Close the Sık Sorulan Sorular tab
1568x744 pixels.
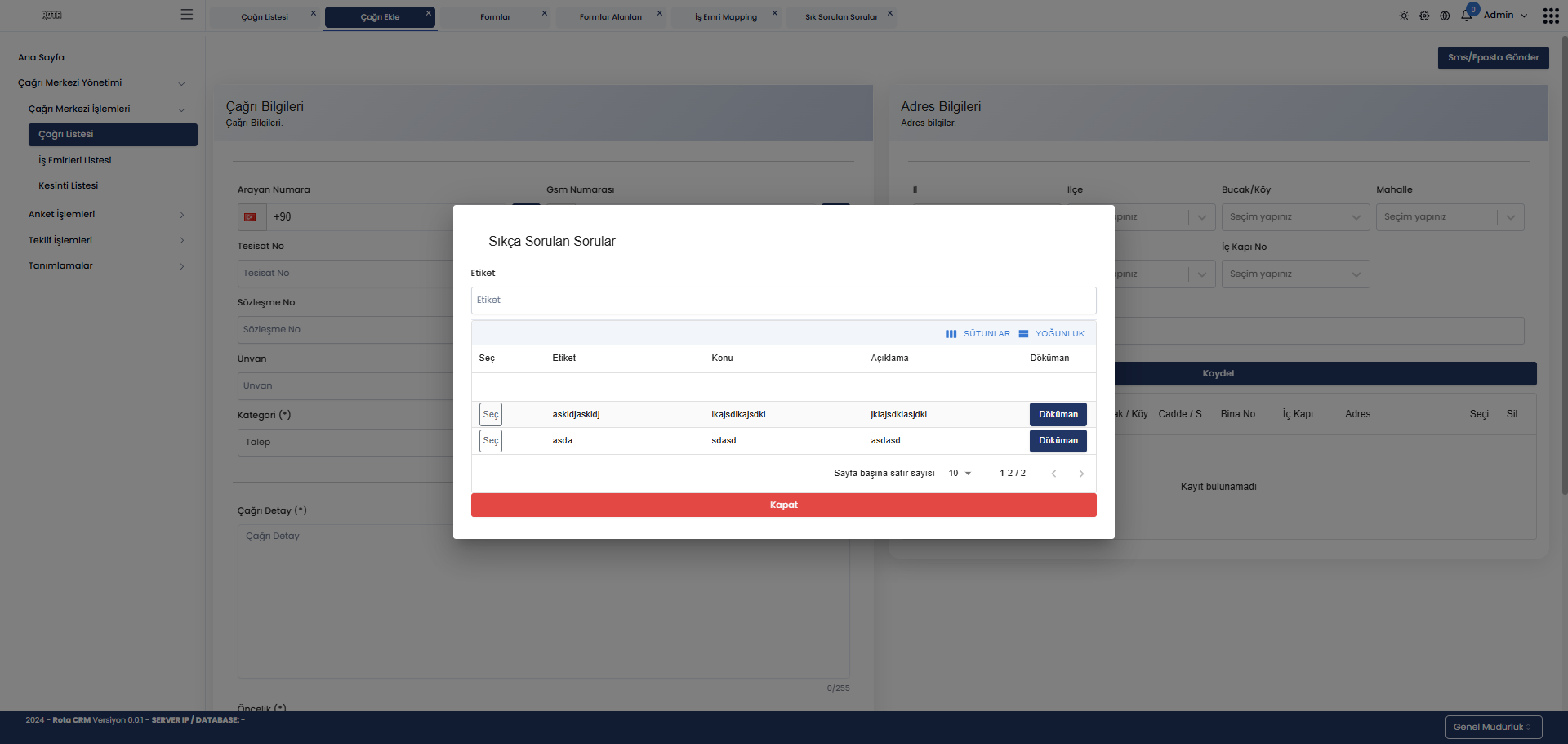tap(890, 13)
